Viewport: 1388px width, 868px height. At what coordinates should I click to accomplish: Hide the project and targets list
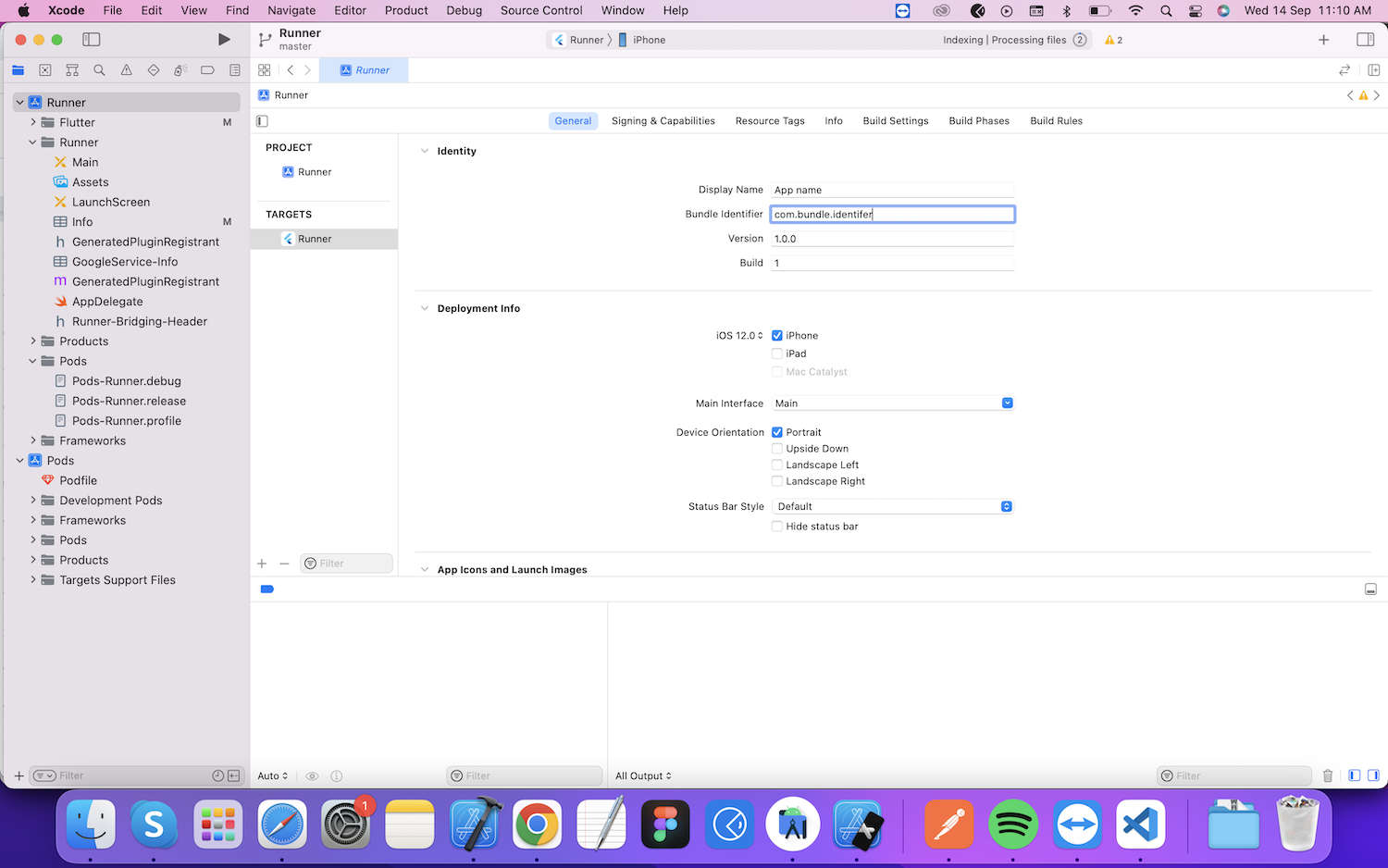click(262, 121)
